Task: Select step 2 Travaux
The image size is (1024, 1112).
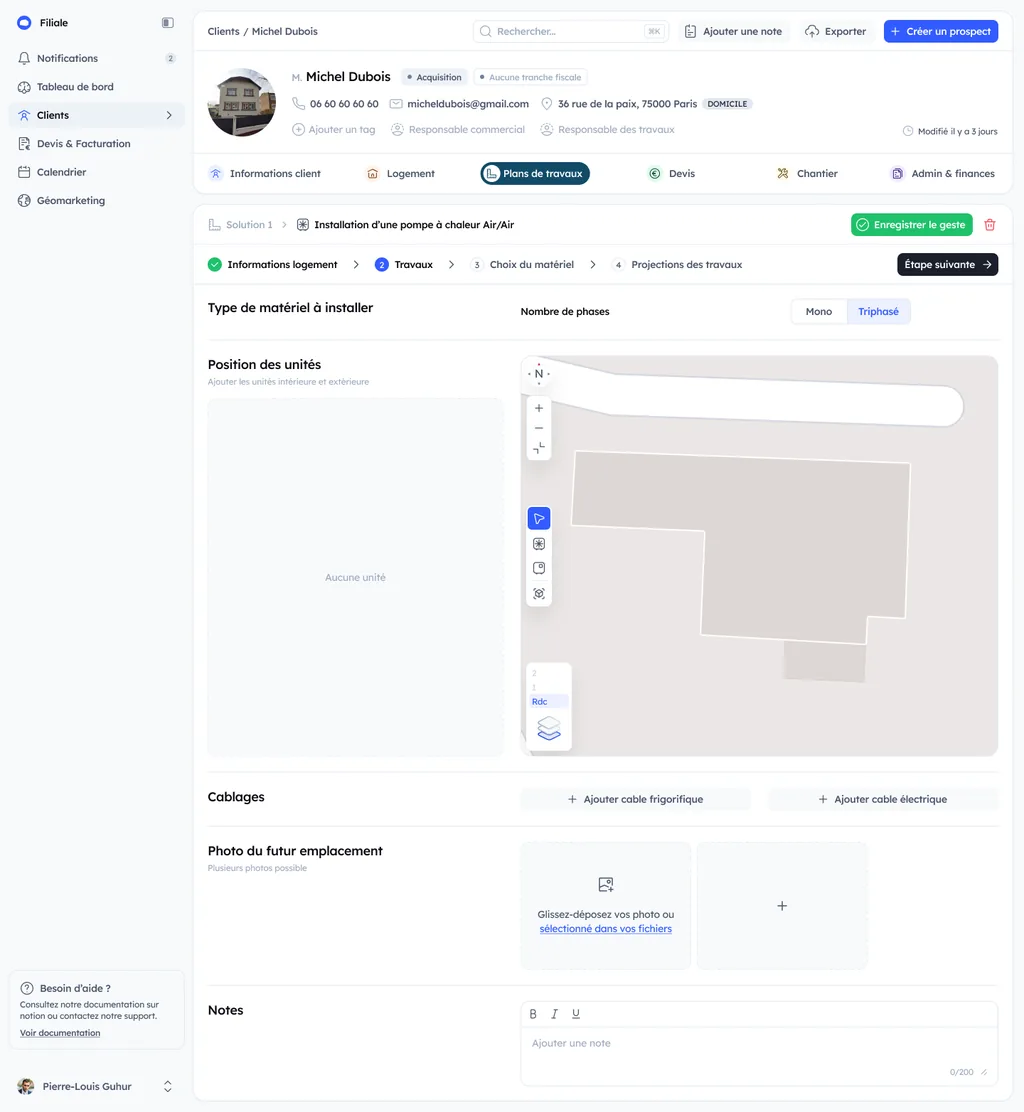Action: (x=404, y=265)
